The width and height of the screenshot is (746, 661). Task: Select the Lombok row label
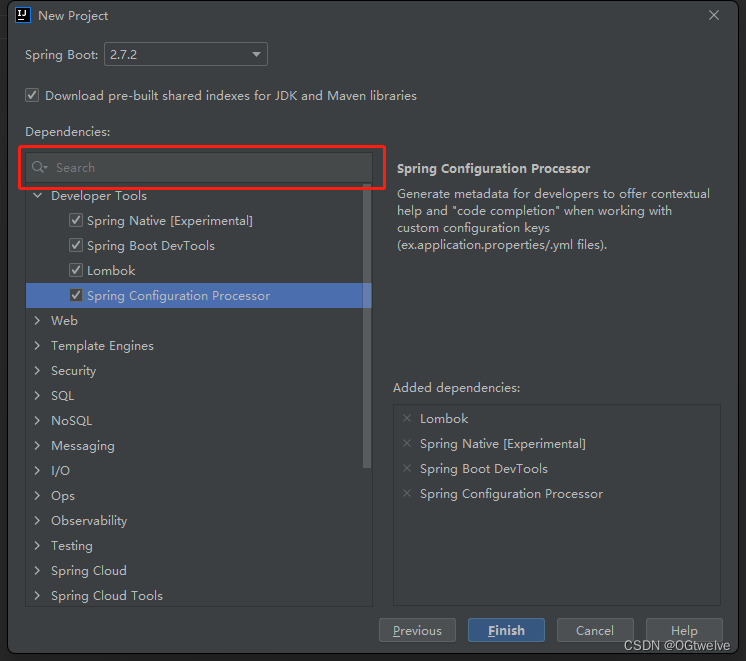[x=111, y=270]
